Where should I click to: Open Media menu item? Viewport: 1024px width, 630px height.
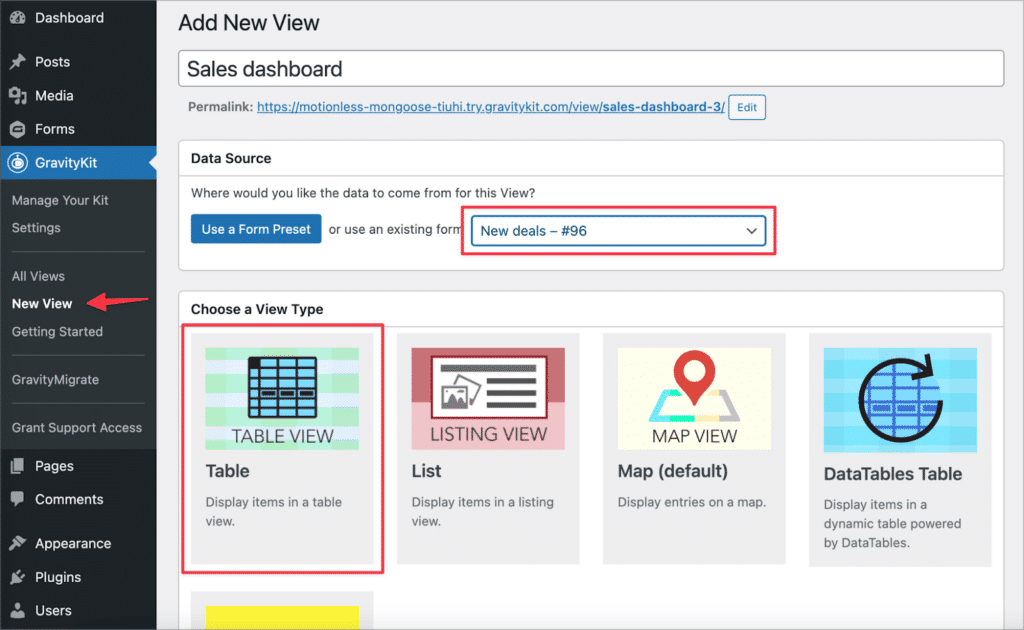54,95
